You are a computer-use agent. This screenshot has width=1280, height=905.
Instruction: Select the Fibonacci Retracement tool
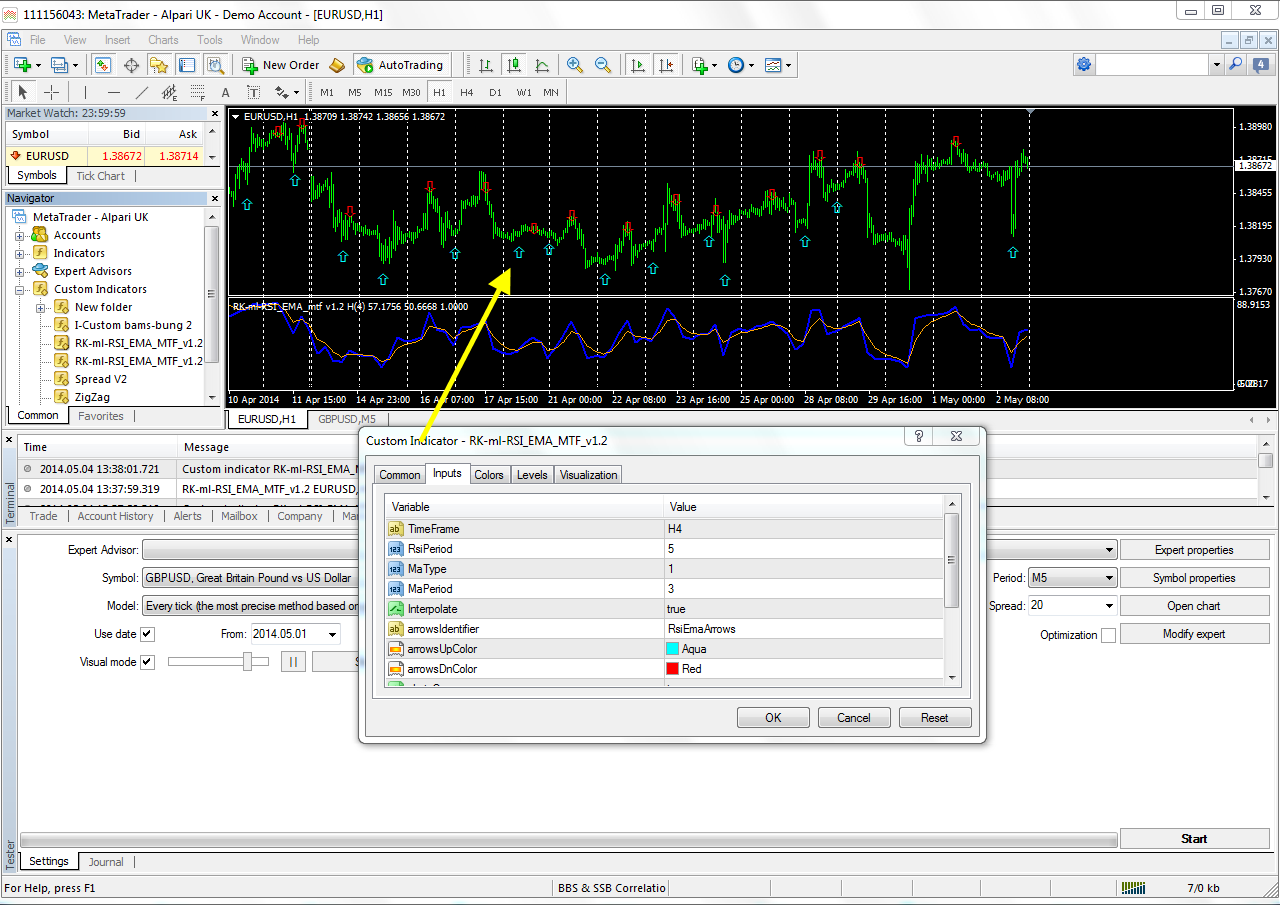point(197,92)
